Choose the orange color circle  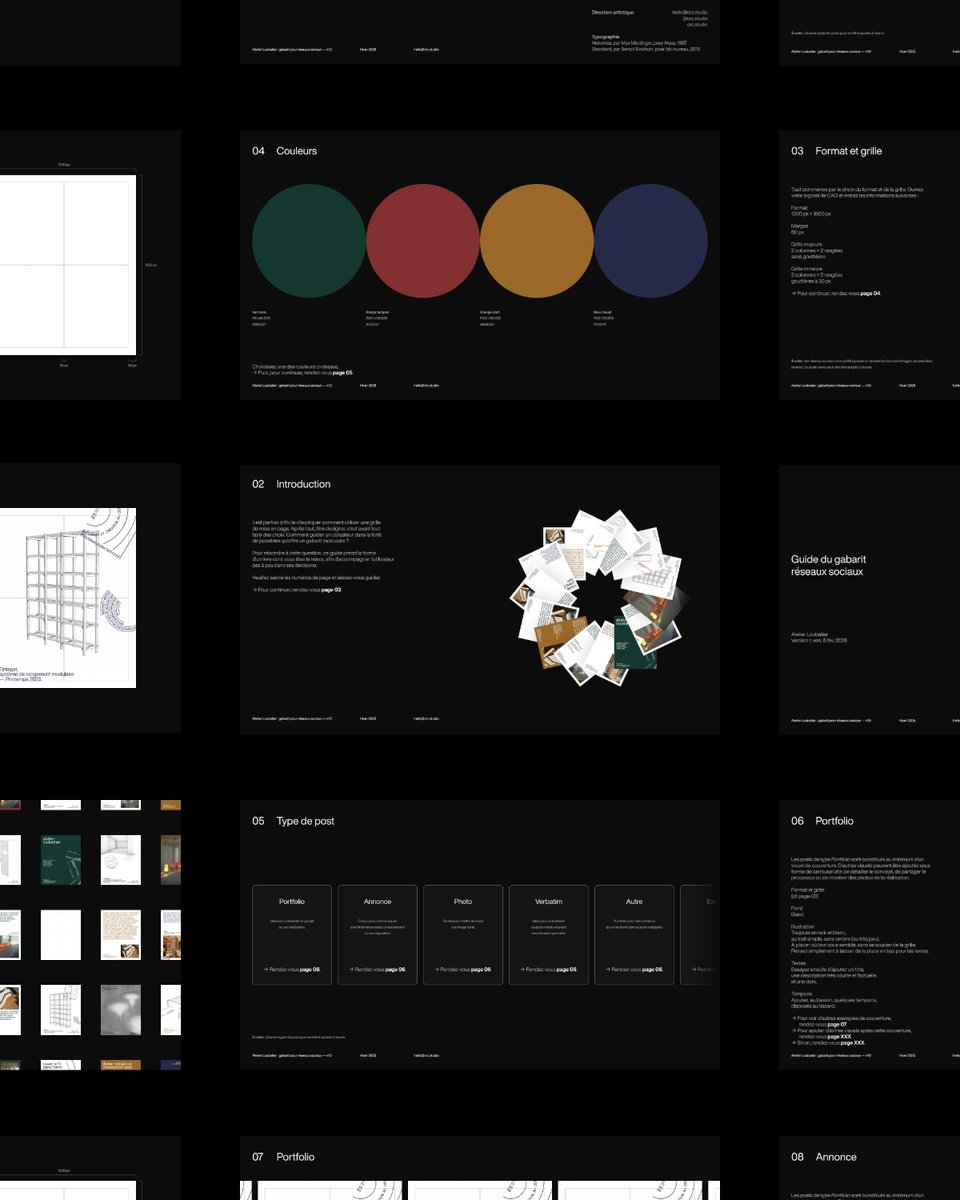pyautogui.click(x=537, y=241)
